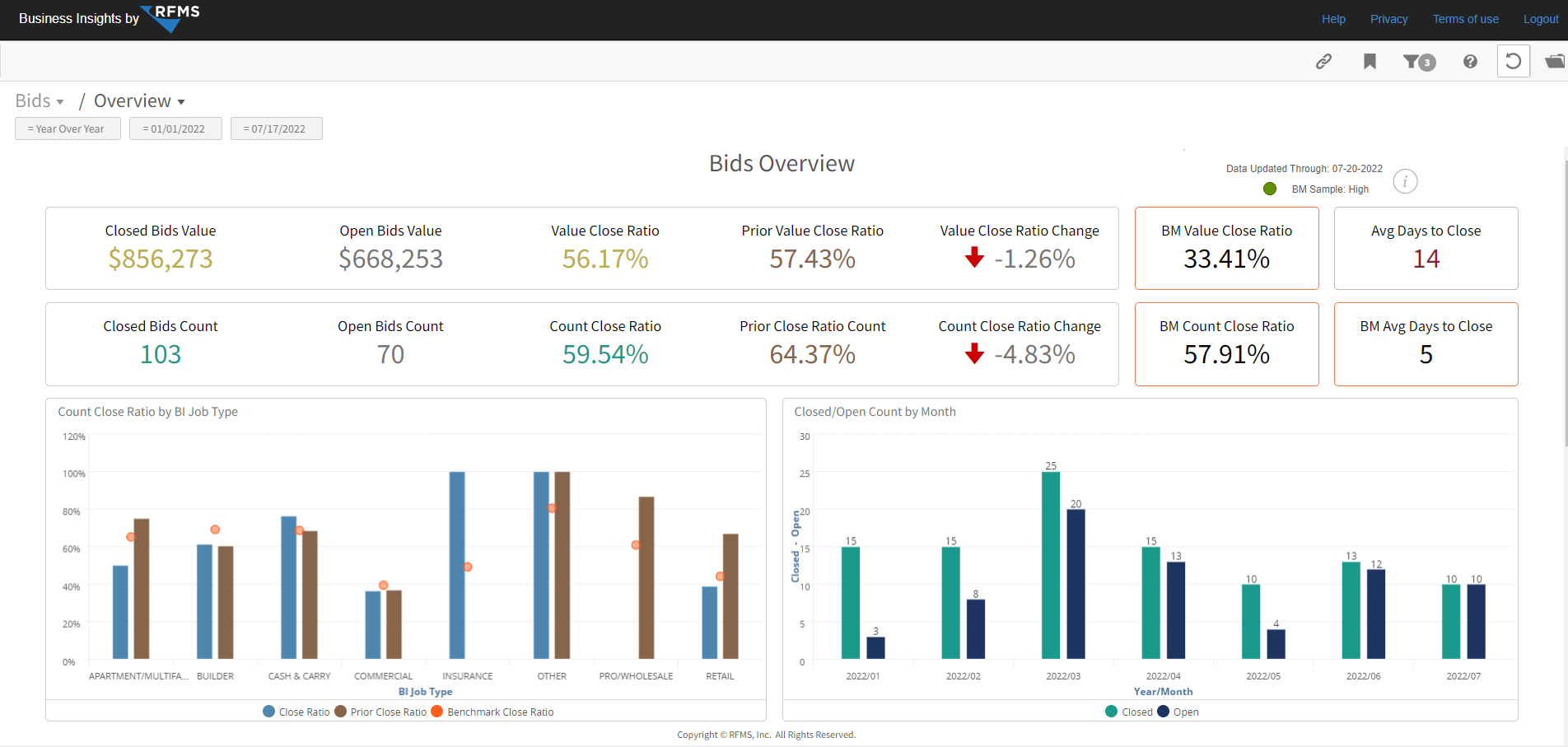Click the BM Count Close Ratio card

tap(1226, 344)
